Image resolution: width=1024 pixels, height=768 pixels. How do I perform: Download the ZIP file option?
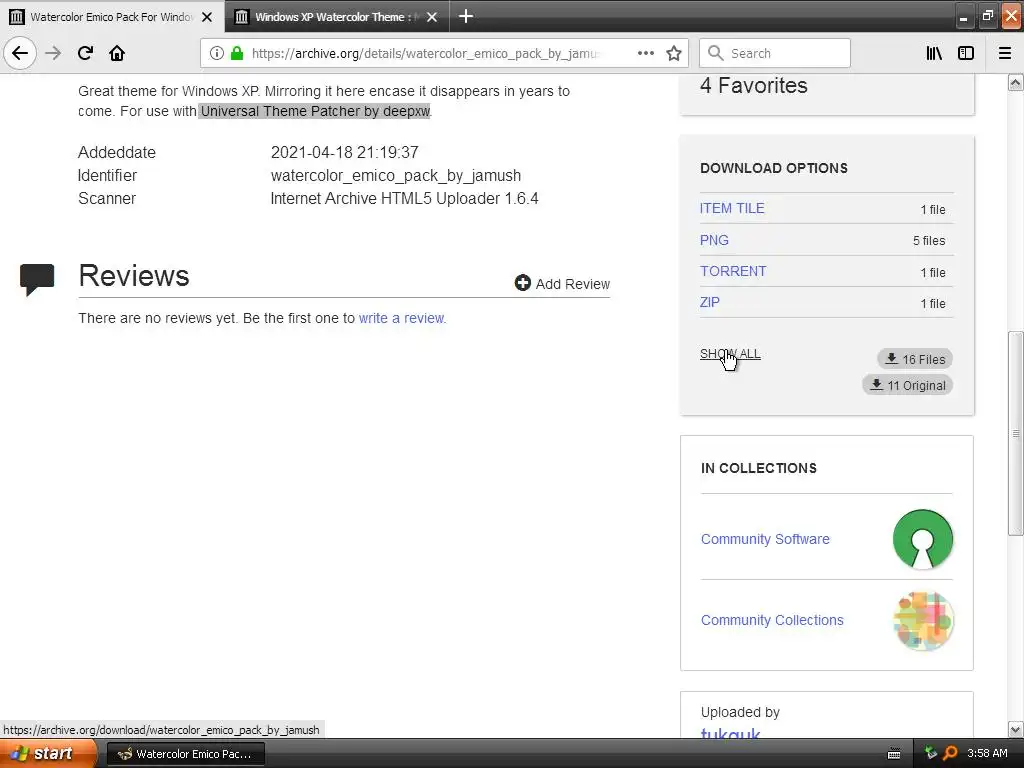(x=710, y=302)
